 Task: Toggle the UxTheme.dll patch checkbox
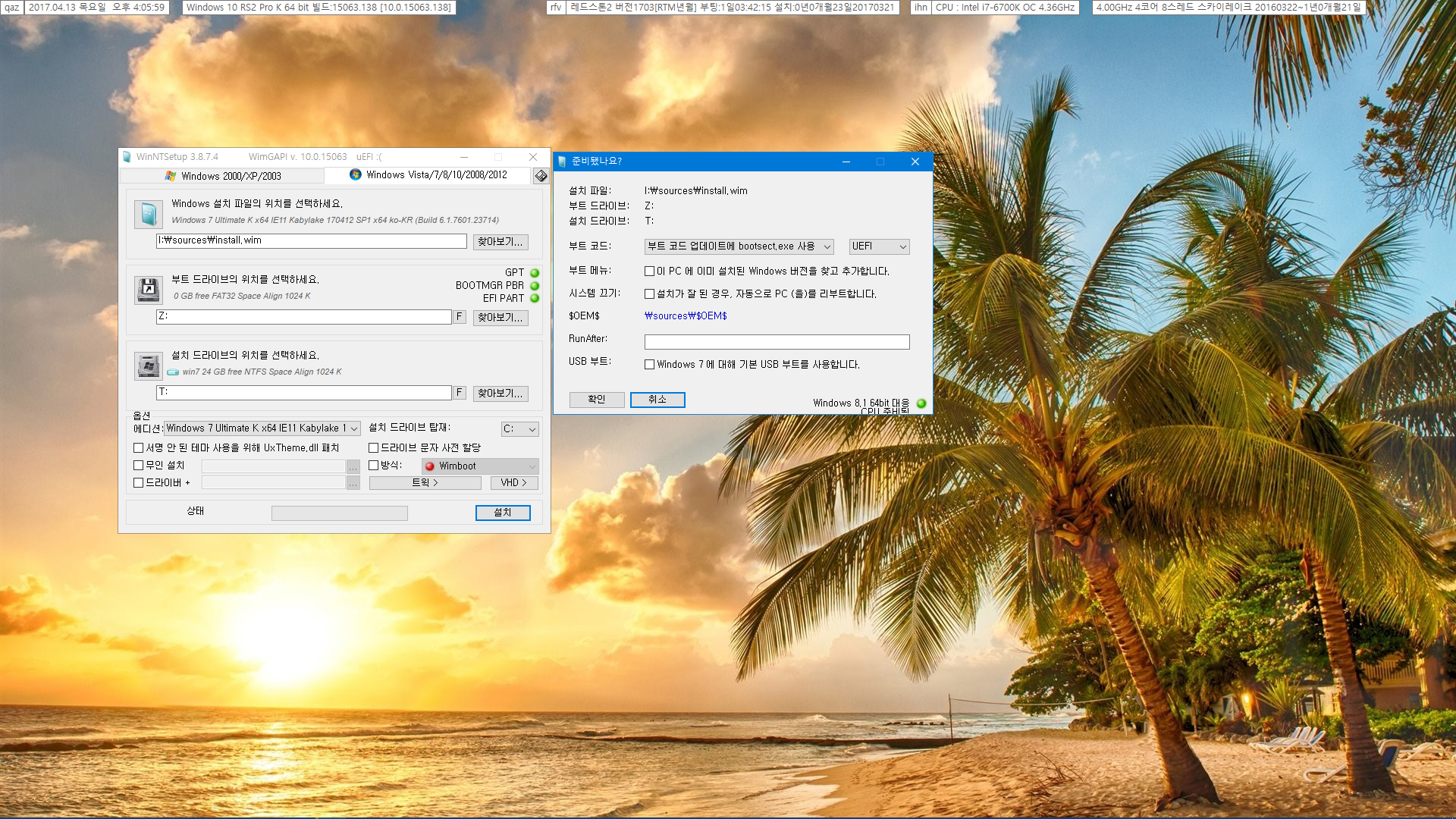[x=138, y=448]
